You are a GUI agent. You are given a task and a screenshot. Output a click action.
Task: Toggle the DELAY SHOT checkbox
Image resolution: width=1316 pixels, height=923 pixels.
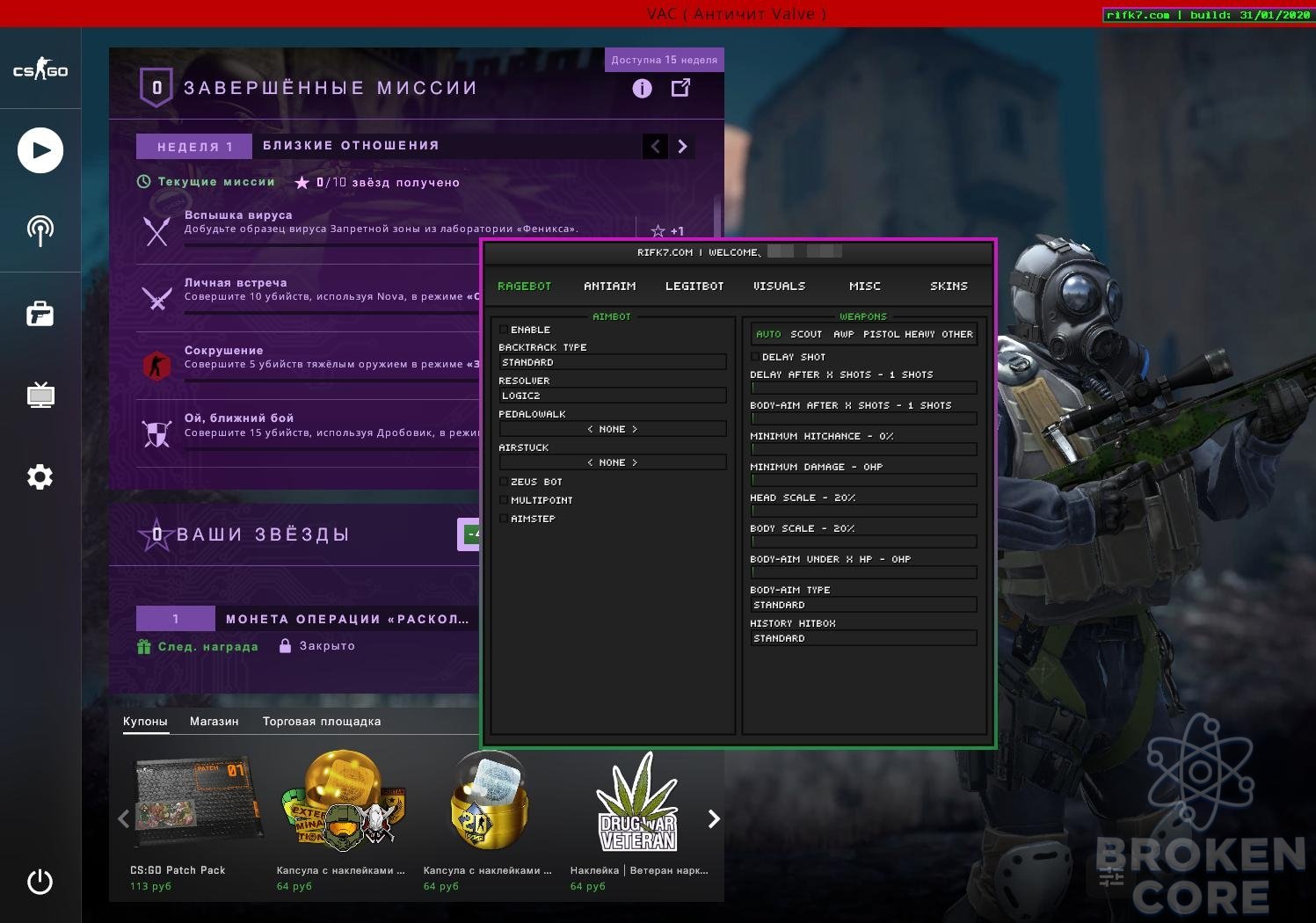(755, 357)
